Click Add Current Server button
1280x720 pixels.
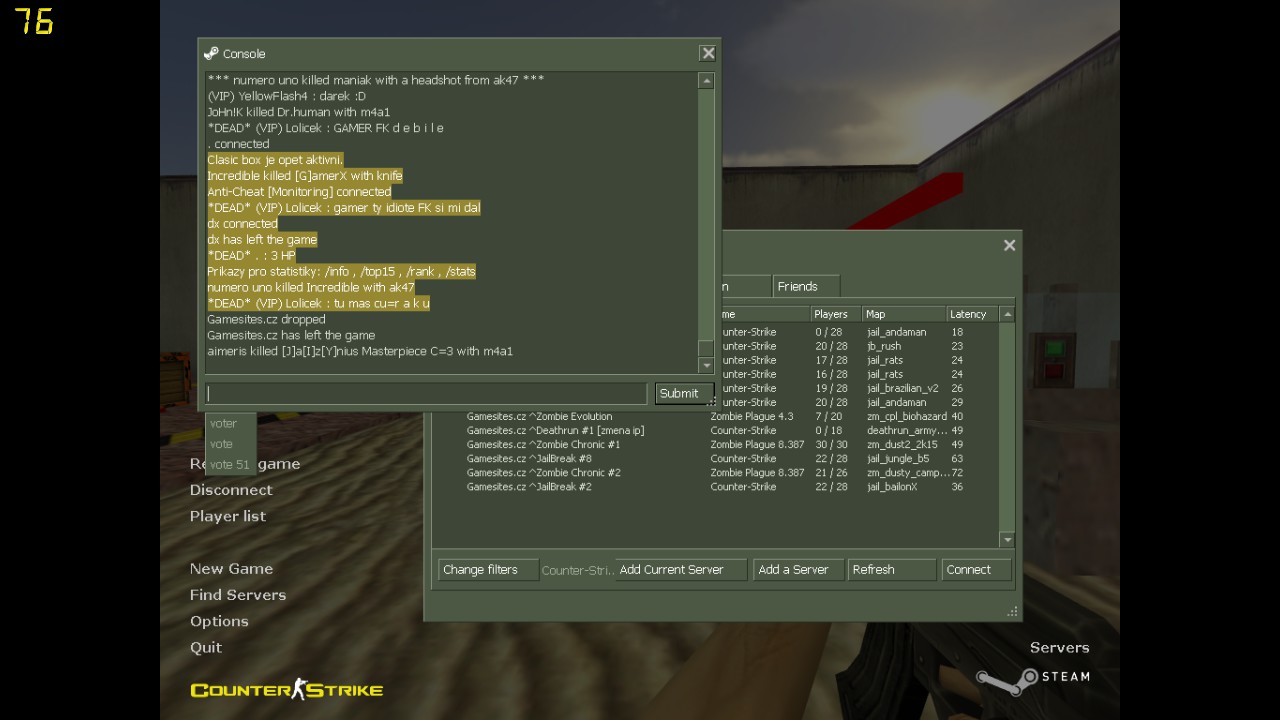(680, 570)
